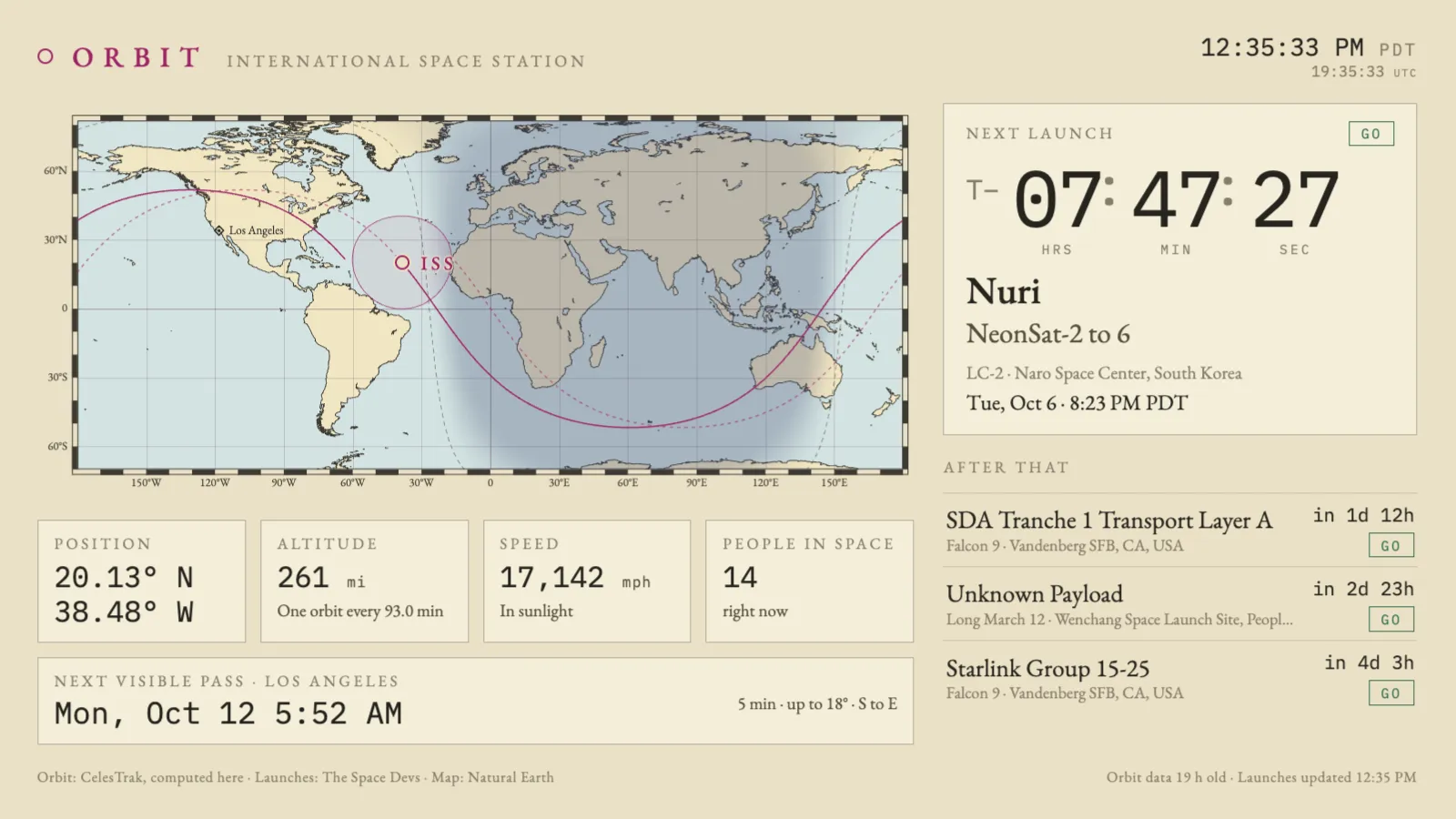
Task: Click the countdown seconds value 27
Action: point(1295,200)
